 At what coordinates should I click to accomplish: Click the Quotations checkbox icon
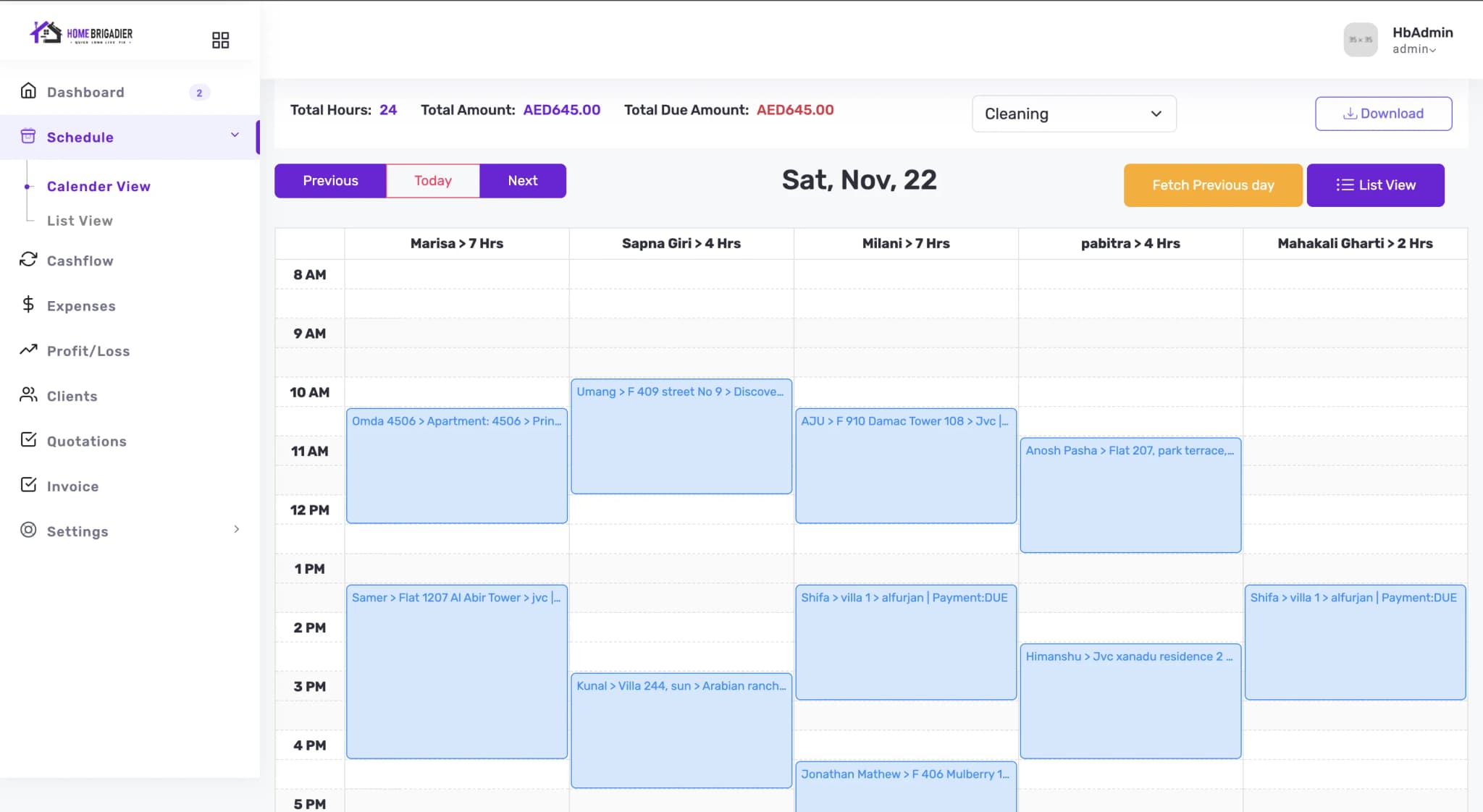click(x=28, y=440)
